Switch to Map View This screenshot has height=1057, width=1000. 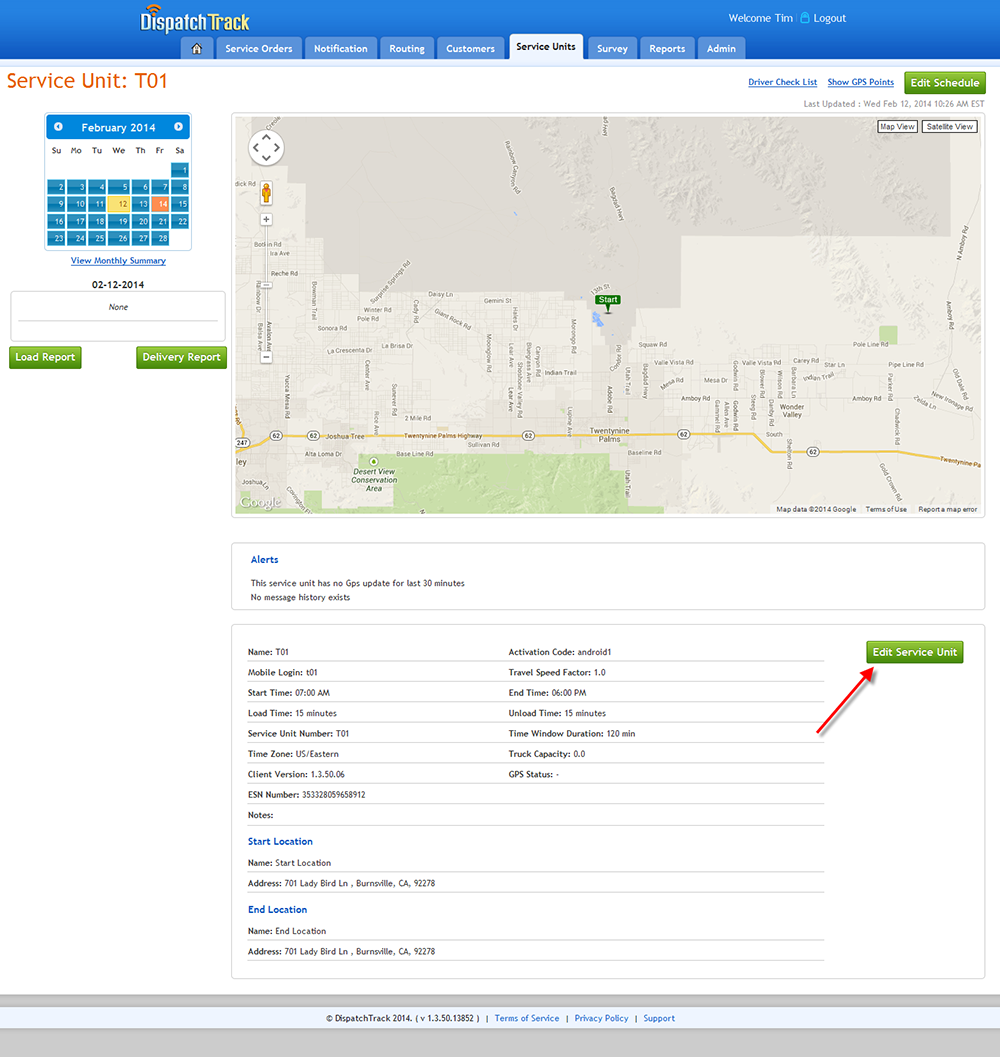click(x=897, y=127)
